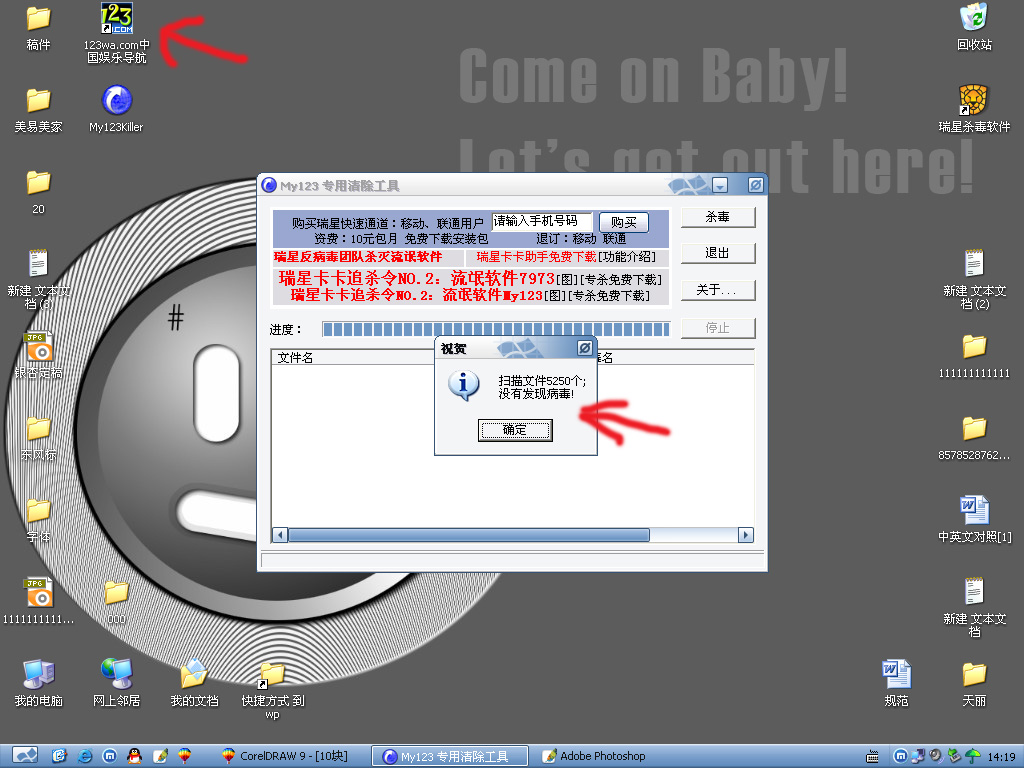The height and width of the screenshot is (768, 1024).
Task: Click the file list left scroll arrow
Action: coord(280,536)
